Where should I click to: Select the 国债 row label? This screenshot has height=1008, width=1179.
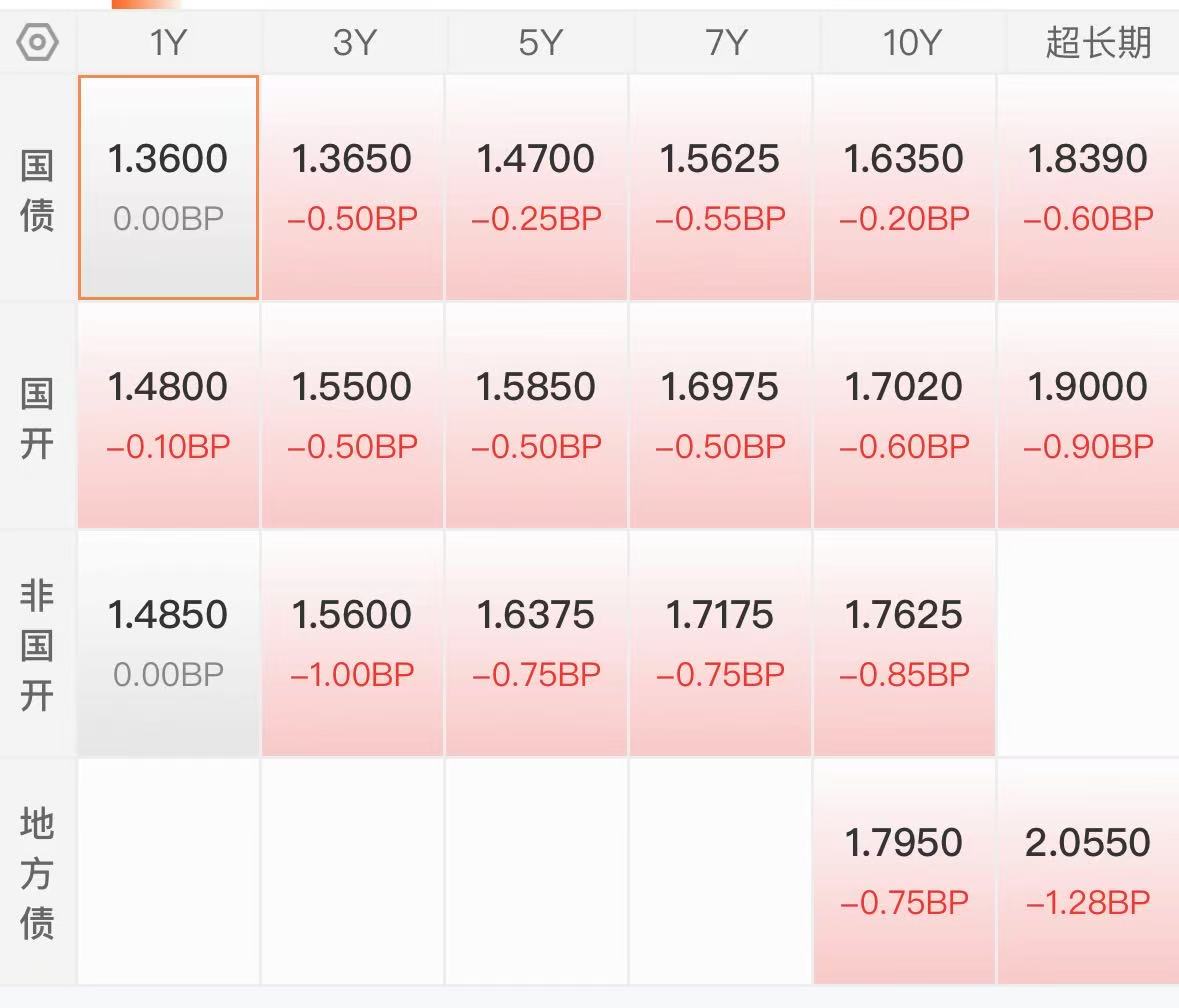pyautogui.click(x=37, y=190)
